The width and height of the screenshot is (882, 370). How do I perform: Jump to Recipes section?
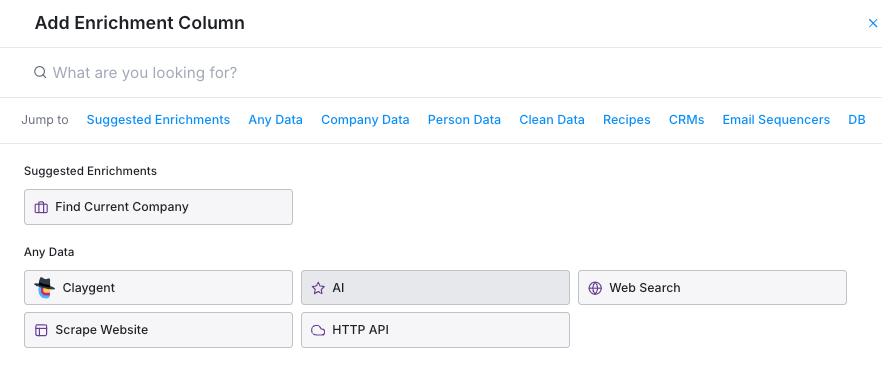[627, 120]
